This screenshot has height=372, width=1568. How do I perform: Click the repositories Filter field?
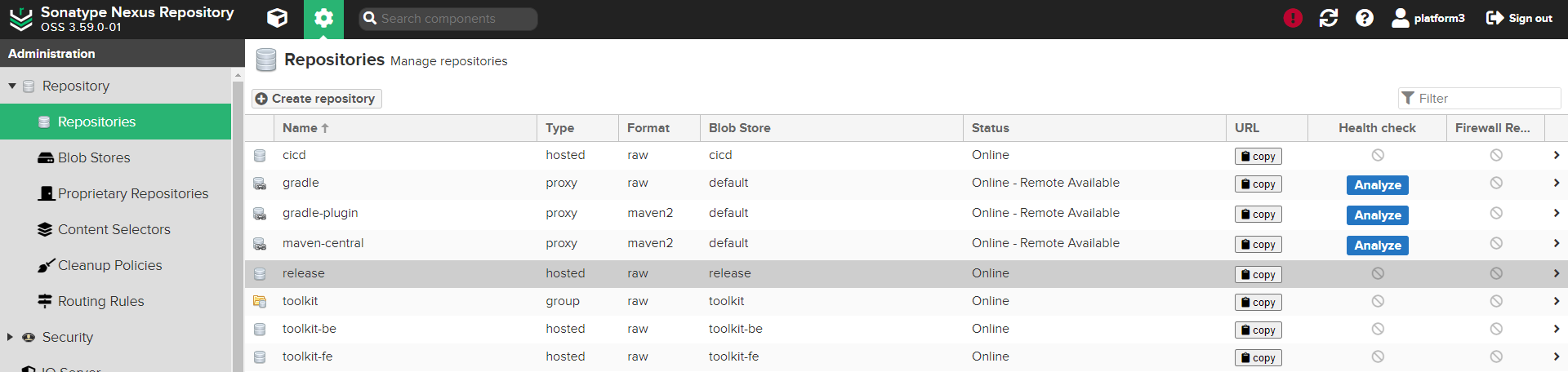pos(1479,99)
